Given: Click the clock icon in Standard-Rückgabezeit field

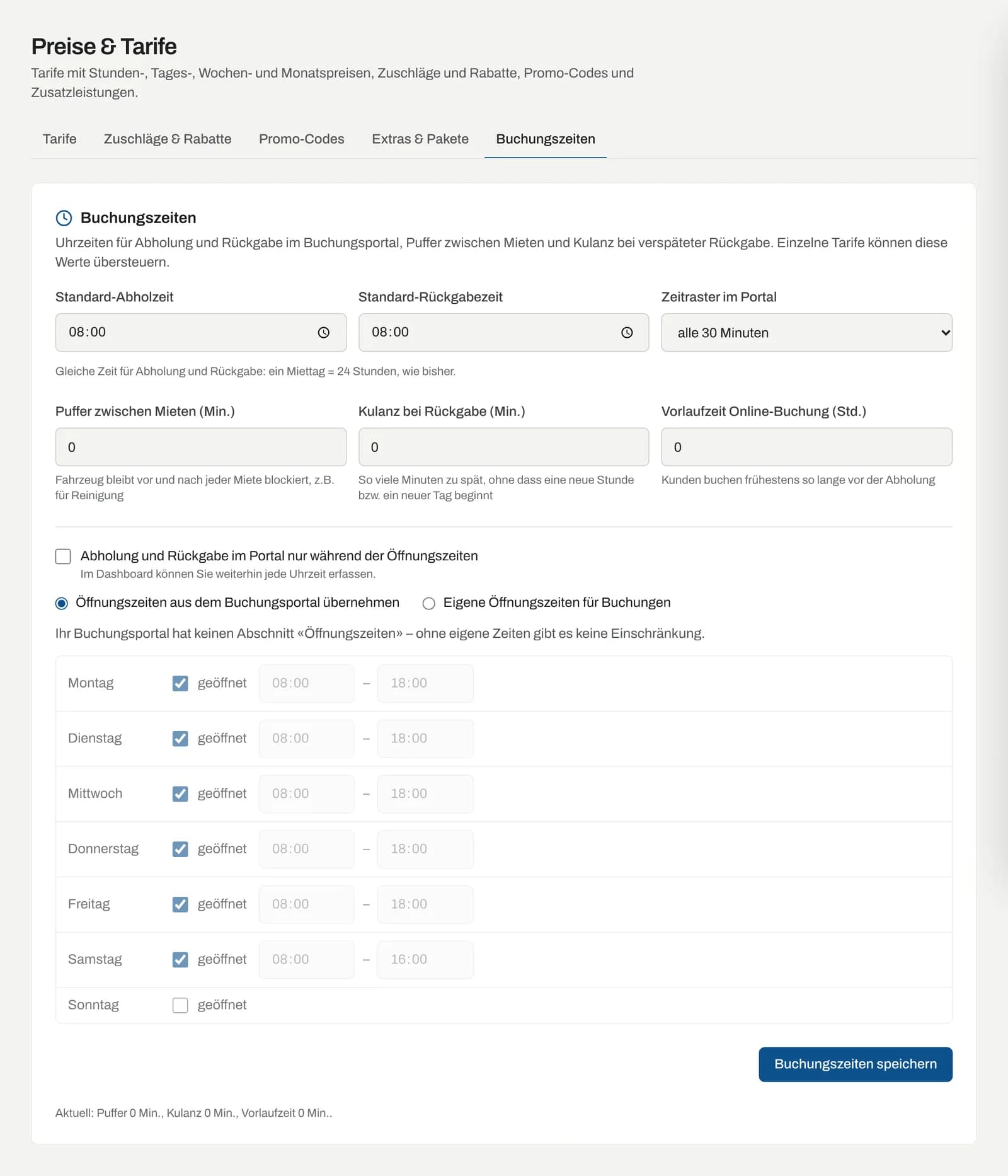Looking at the screenshot, I should (x=627, y=333).
